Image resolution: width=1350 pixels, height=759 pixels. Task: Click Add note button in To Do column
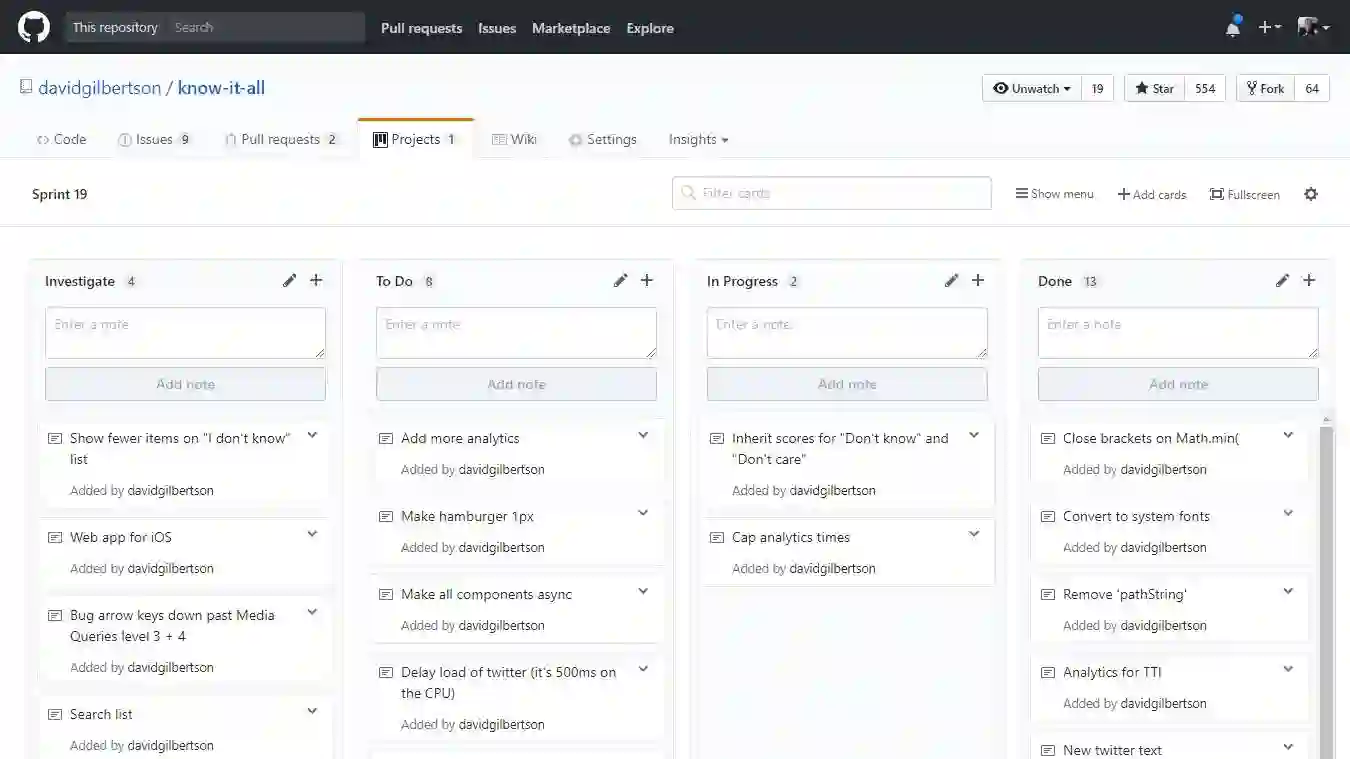516,384
